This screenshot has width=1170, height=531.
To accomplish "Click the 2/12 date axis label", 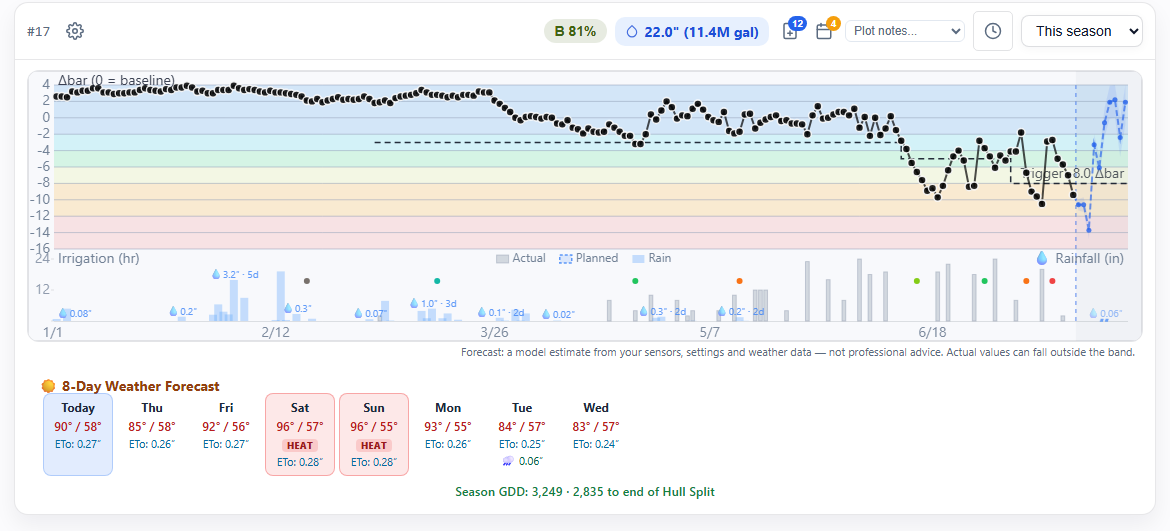I will [x=275, y=331].
